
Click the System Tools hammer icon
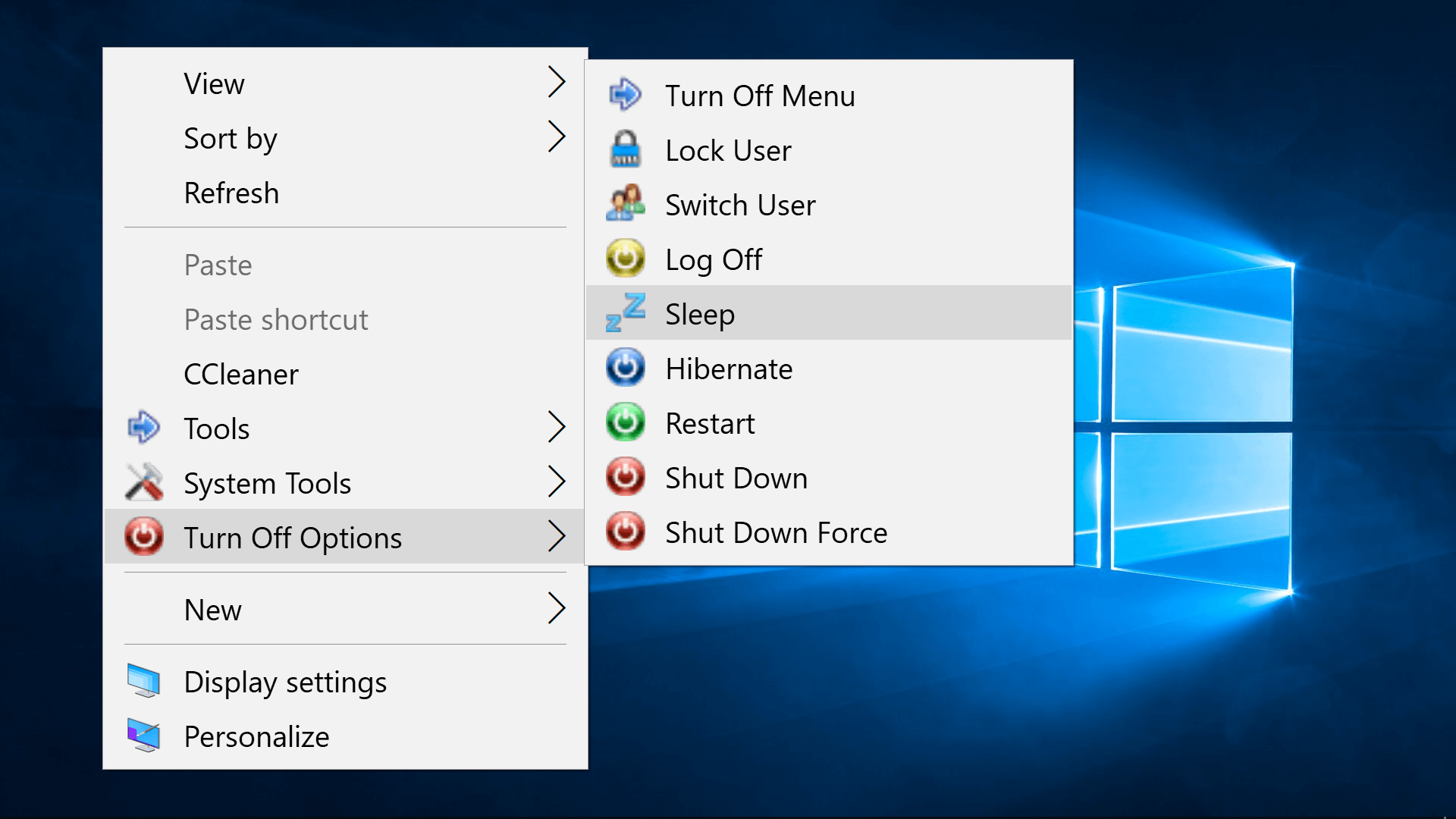coord(144,483)
